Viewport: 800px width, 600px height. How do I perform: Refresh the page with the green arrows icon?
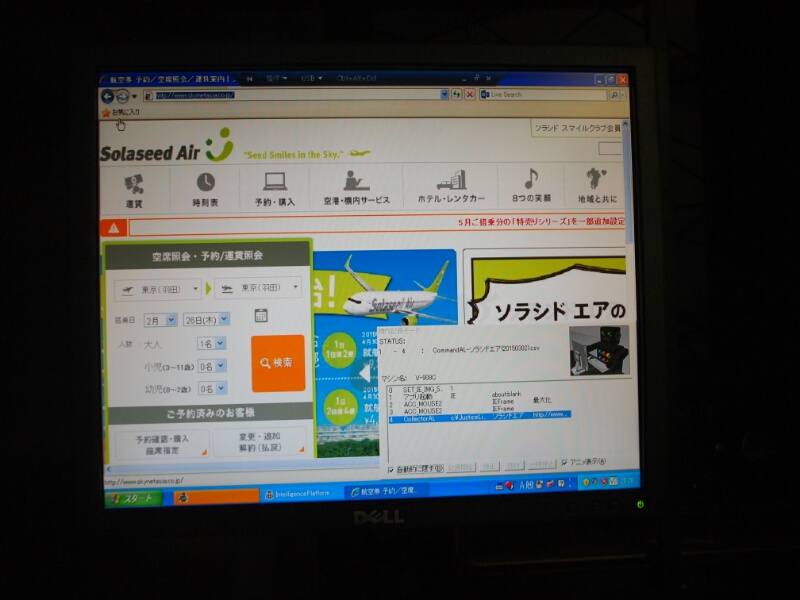(x=456, y=94)
